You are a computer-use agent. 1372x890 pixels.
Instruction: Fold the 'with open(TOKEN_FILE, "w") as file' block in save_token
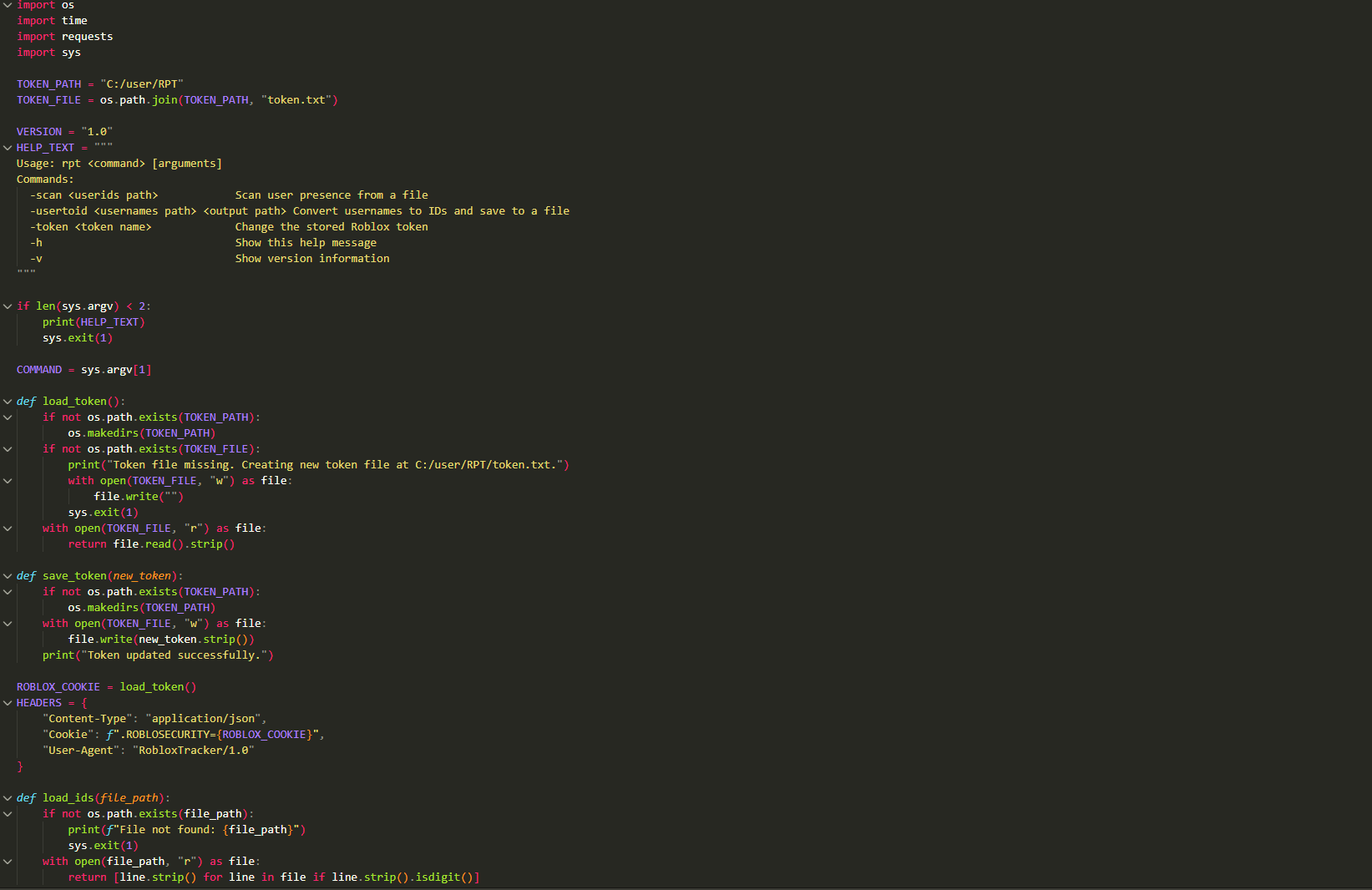tap(8, 624)
